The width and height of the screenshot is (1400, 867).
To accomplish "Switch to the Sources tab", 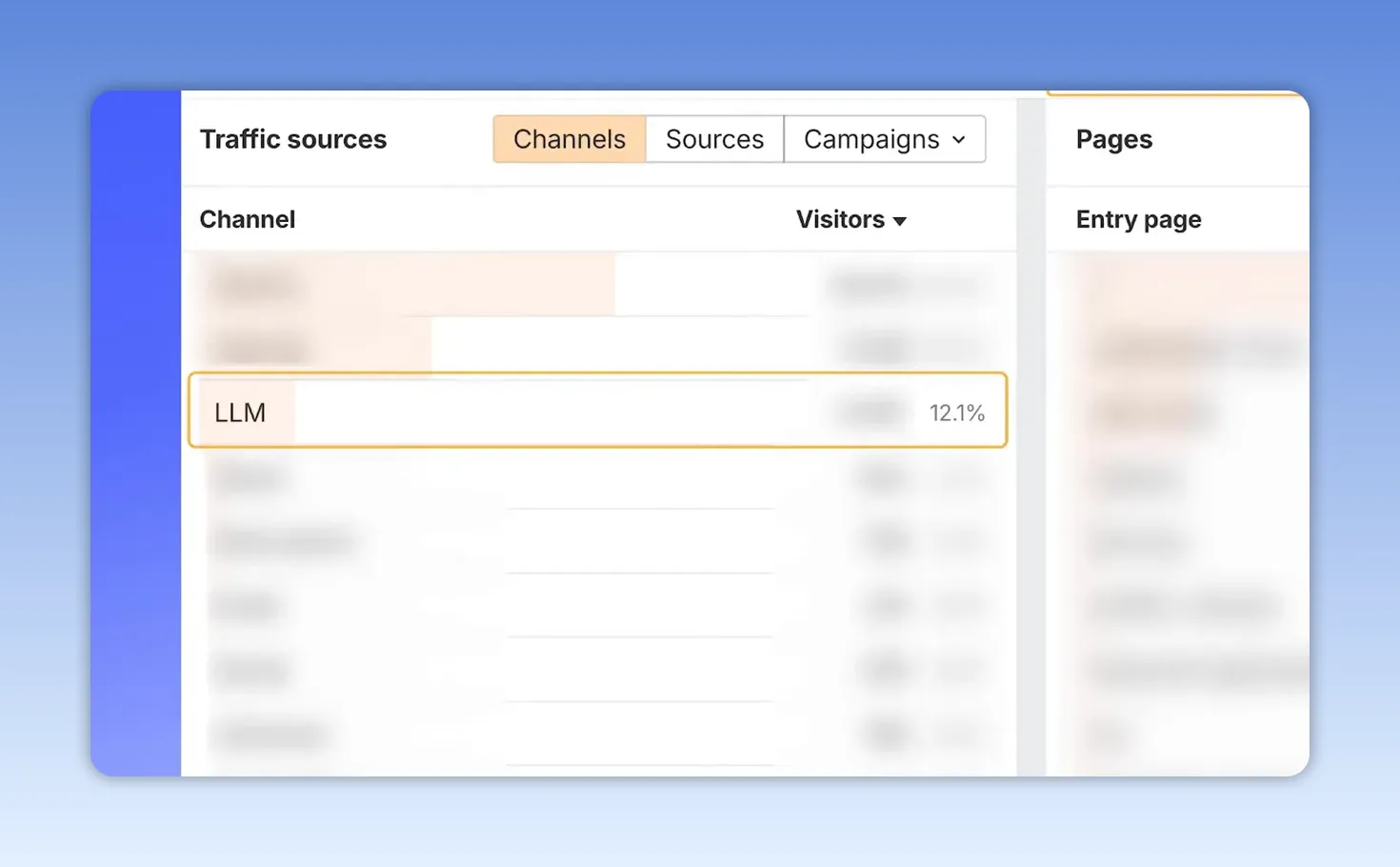I will 714,139.
